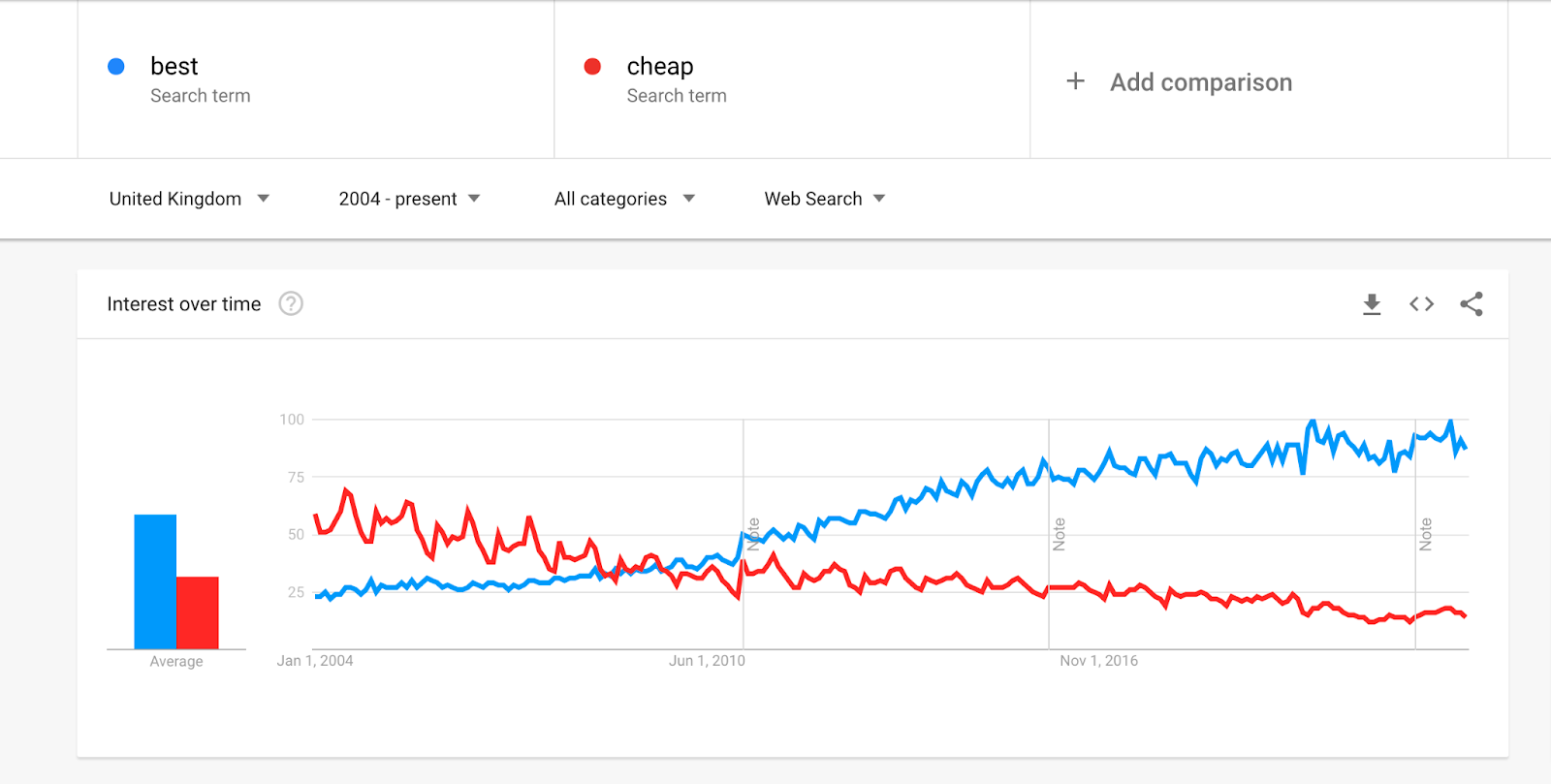Viewport: 1551px width, 784px height.
Task: Open the Interest over time help icon
Action: (291, 304)
